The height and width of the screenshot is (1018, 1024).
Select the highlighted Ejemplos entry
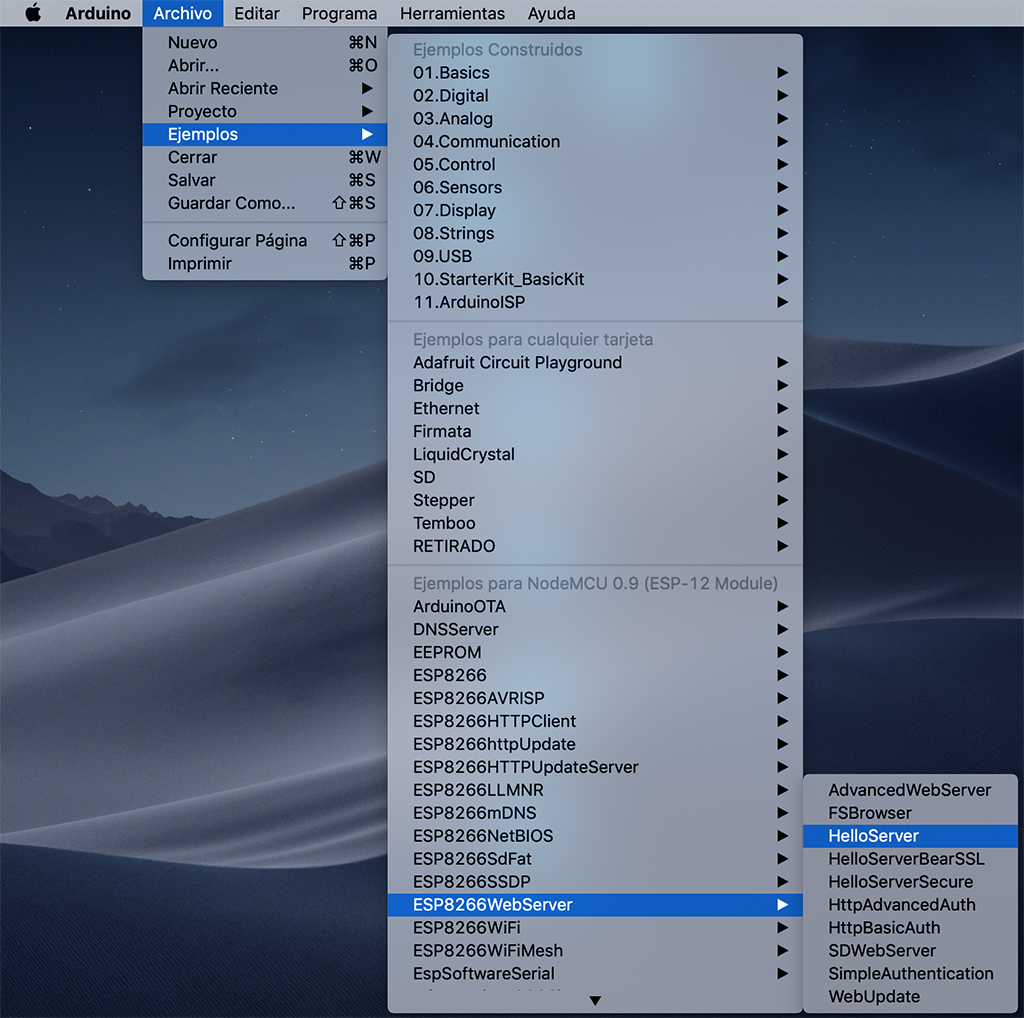265,135
